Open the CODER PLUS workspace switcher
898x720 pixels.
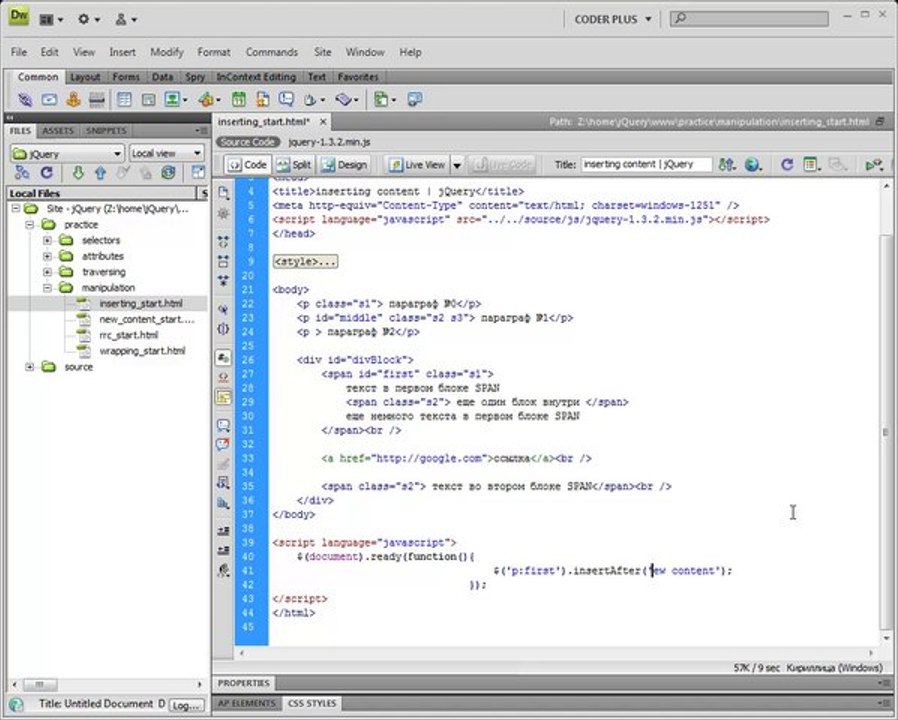613,19
